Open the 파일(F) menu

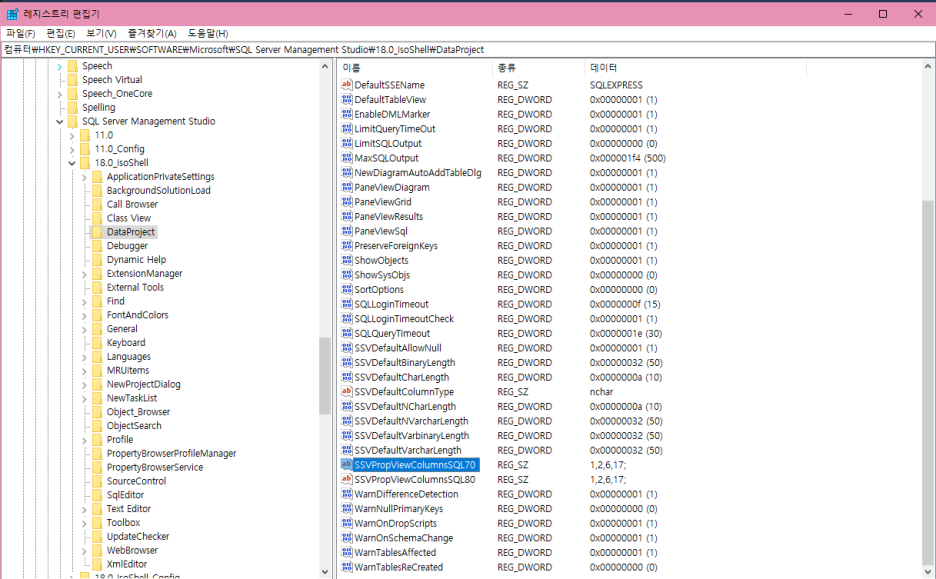pos(20,33)
